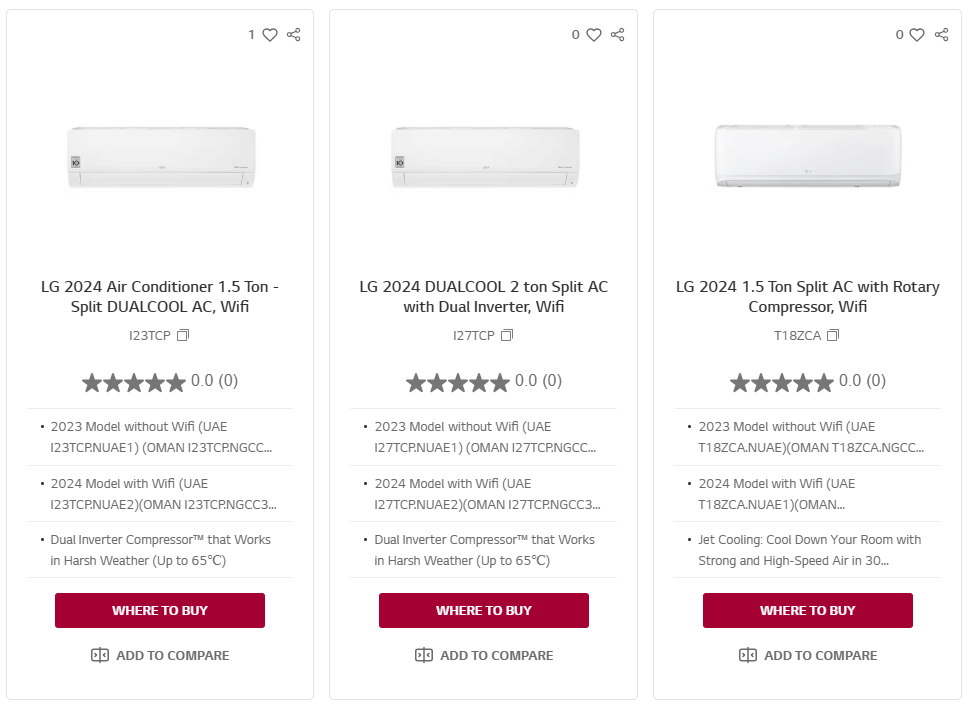Favorite the I27TCP DUALCOOL 2 ton AC
970x706 pixels.
click(x=594, y=35)
